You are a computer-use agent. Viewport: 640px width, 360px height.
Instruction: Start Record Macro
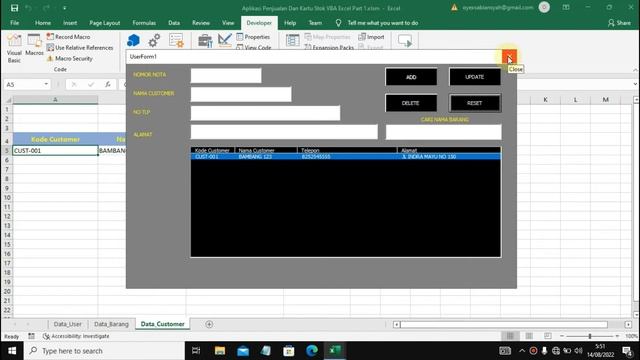click(x=68, y=37)
